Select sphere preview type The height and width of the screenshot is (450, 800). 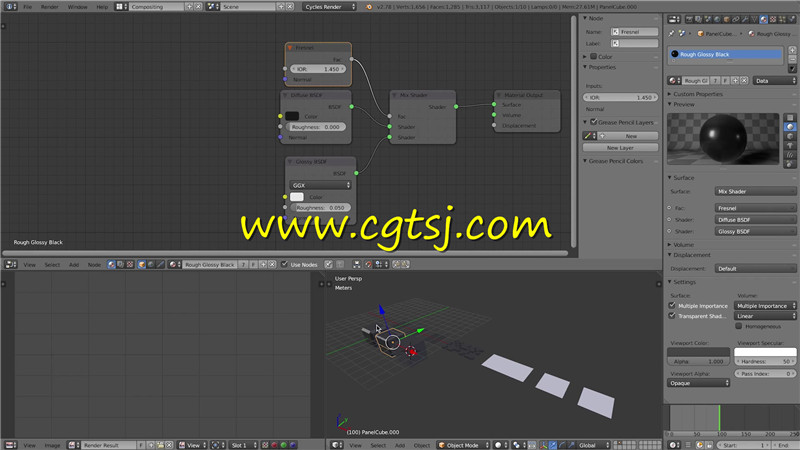[790, 127]
